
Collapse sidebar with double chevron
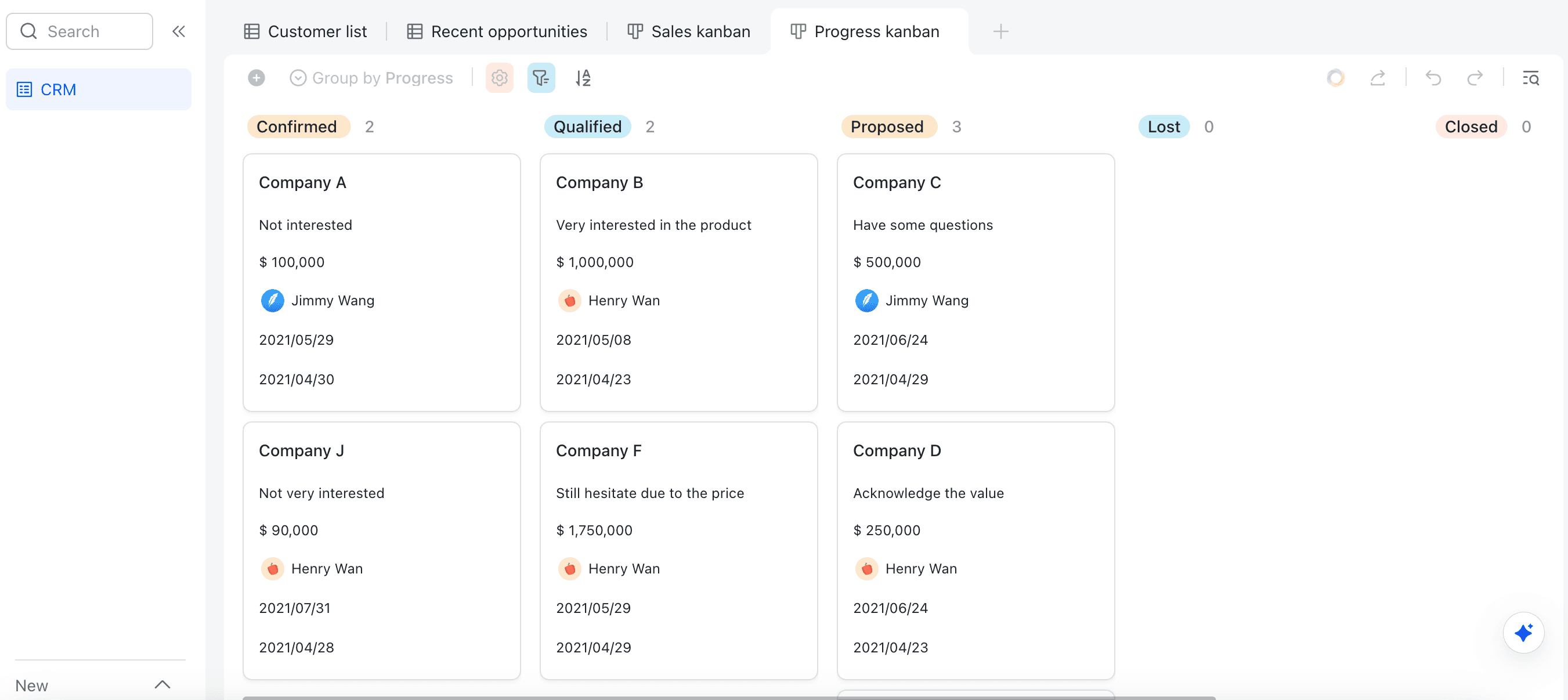coord(178,32)
